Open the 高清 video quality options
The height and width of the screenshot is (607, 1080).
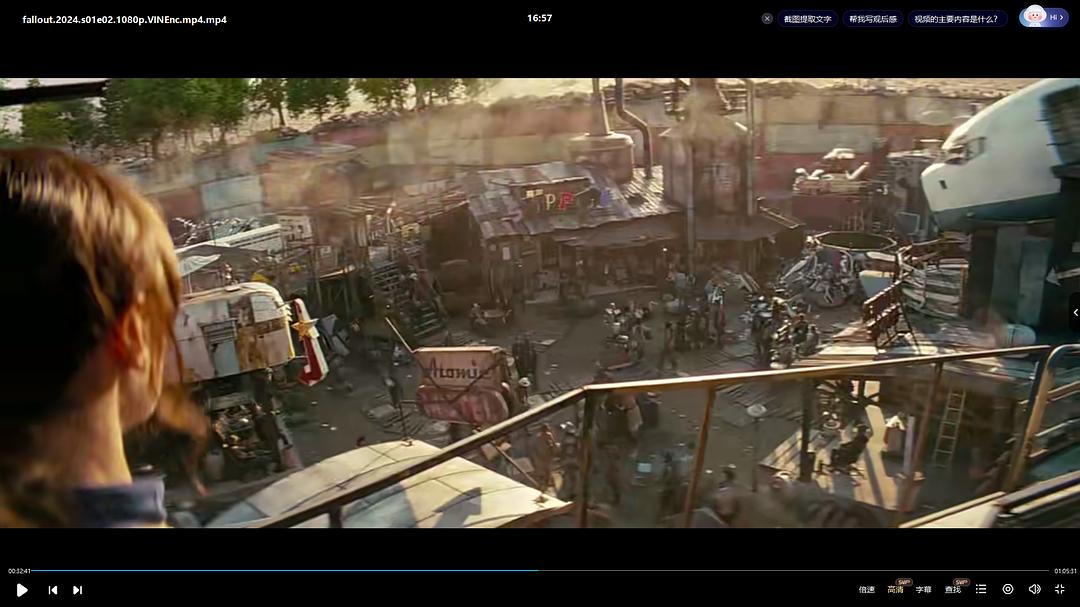point(895,590)
